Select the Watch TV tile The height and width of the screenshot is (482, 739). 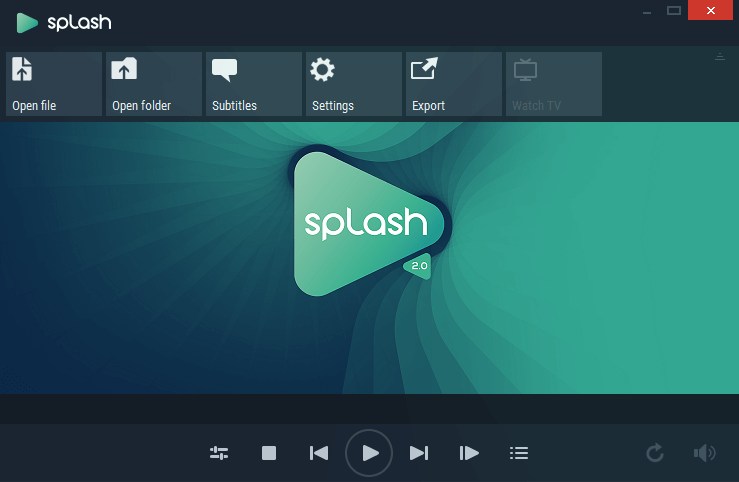pyautogui.click(x=554, y=84)
